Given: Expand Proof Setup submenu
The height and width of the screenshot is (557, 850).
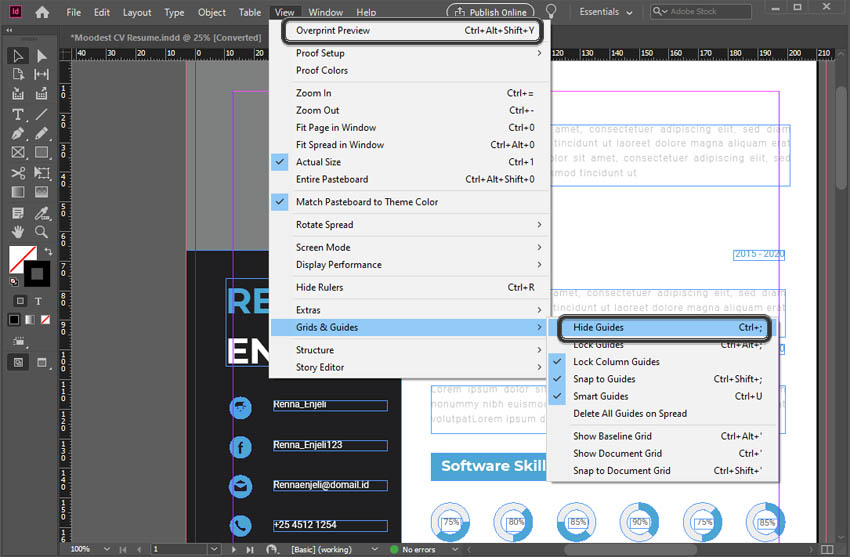Looking at the screenshot, I should [x=410, y=53].
